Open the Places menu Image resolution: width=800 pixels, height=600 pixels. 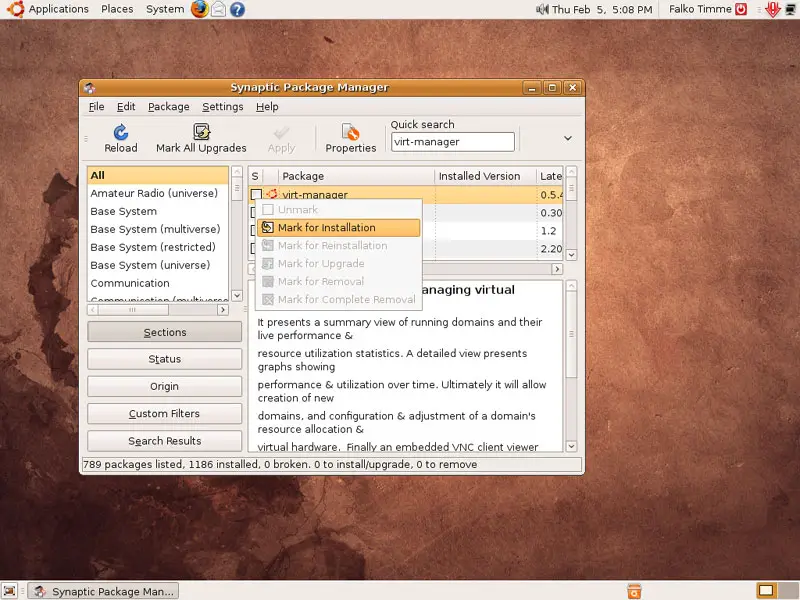tap(117, 9)
